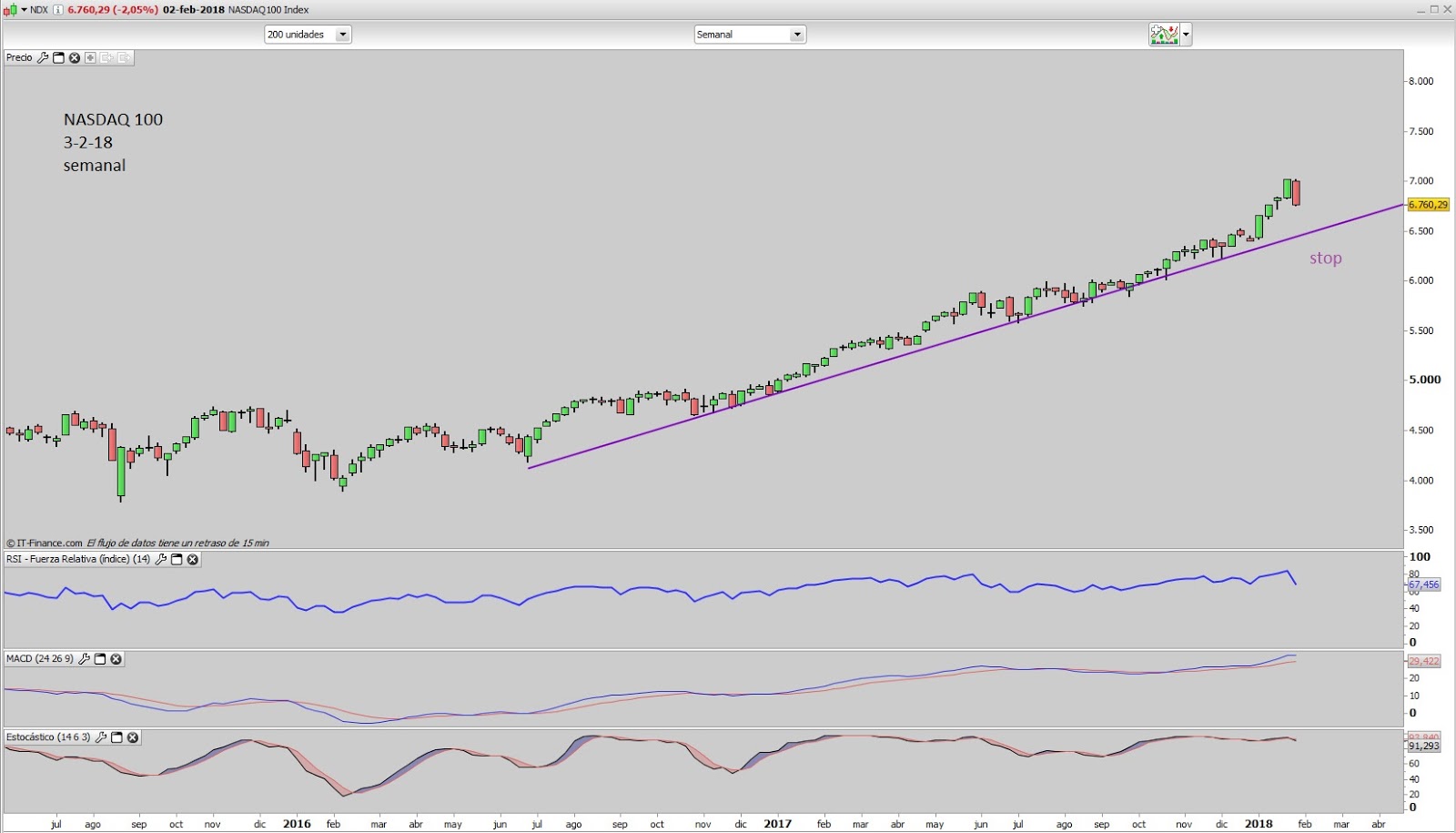
Task: Click the 8.000 price axis label
Action: 1421,81
